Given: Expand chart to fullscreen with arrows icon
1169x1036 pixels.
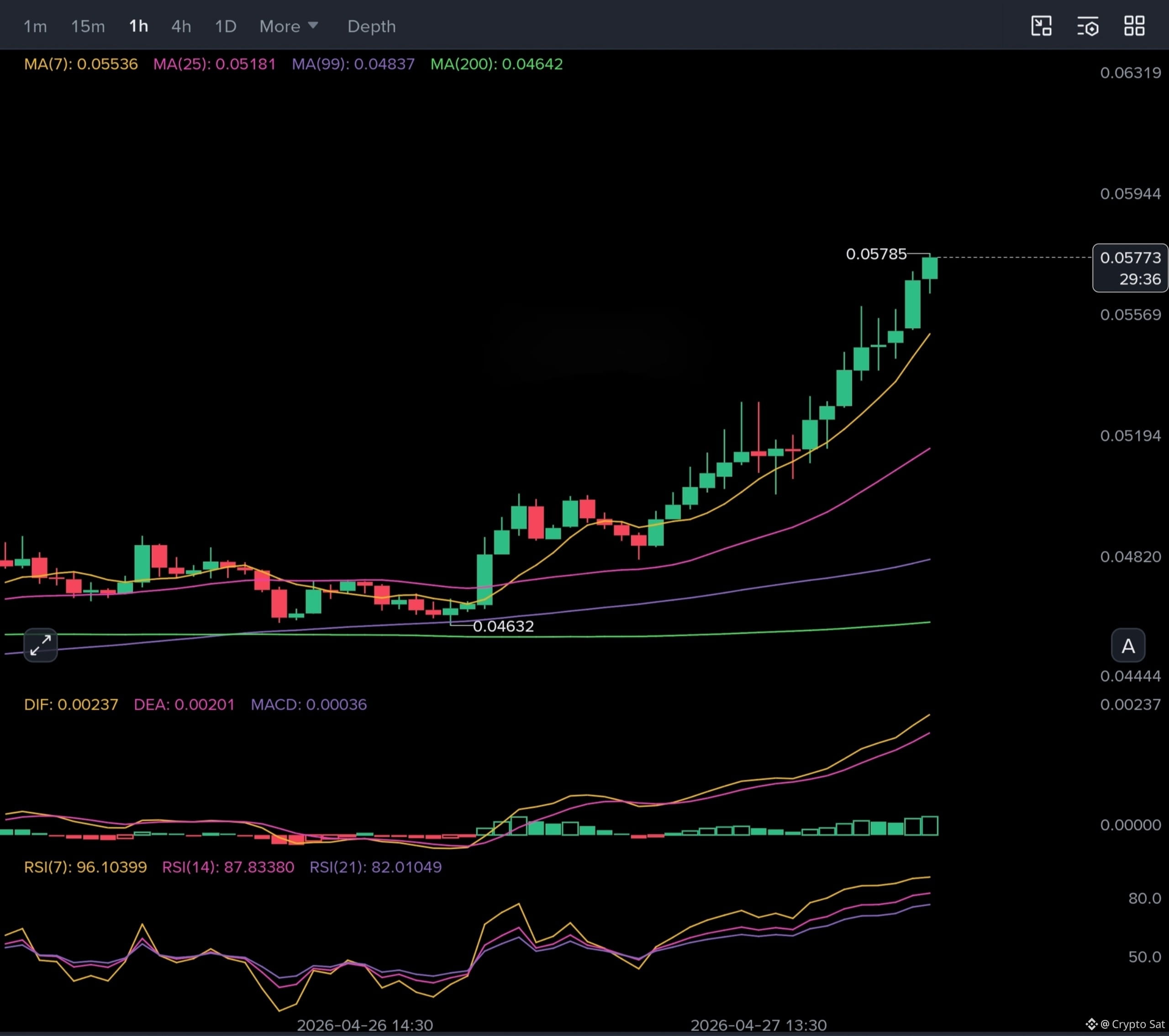Looking at the screenshot, I should pos(41,645).
